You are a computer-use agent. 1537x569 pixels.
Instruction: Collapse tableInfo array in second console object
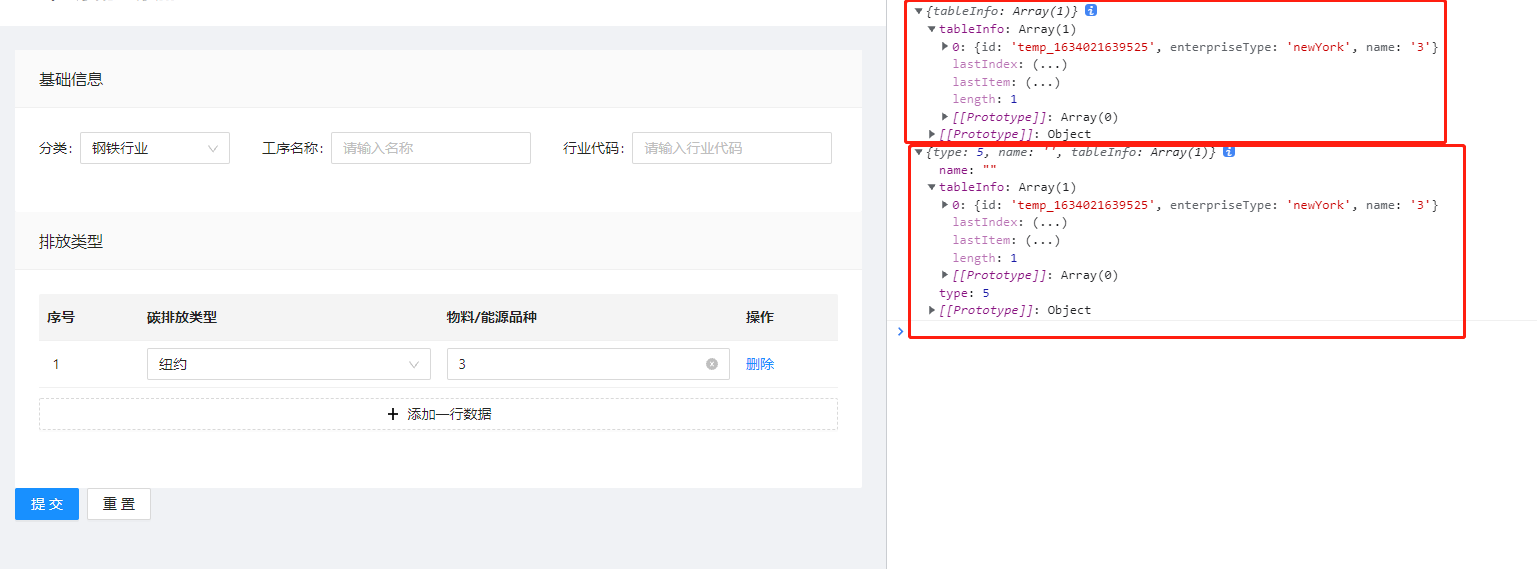(x=932, y=187)
